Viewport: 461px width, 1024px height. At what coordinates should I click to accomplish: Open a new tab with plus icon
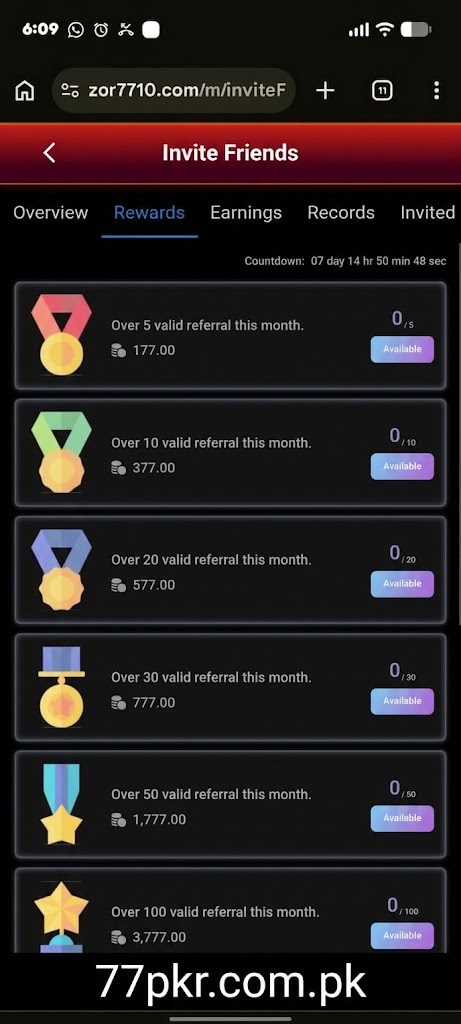325,91
